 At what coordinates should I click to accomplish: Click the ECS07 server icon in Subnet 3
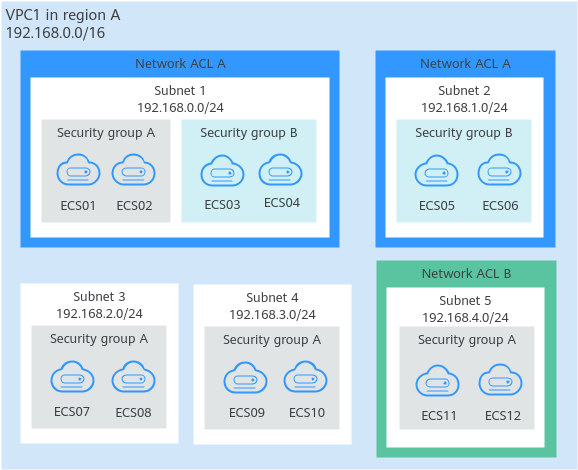point(72,377)
